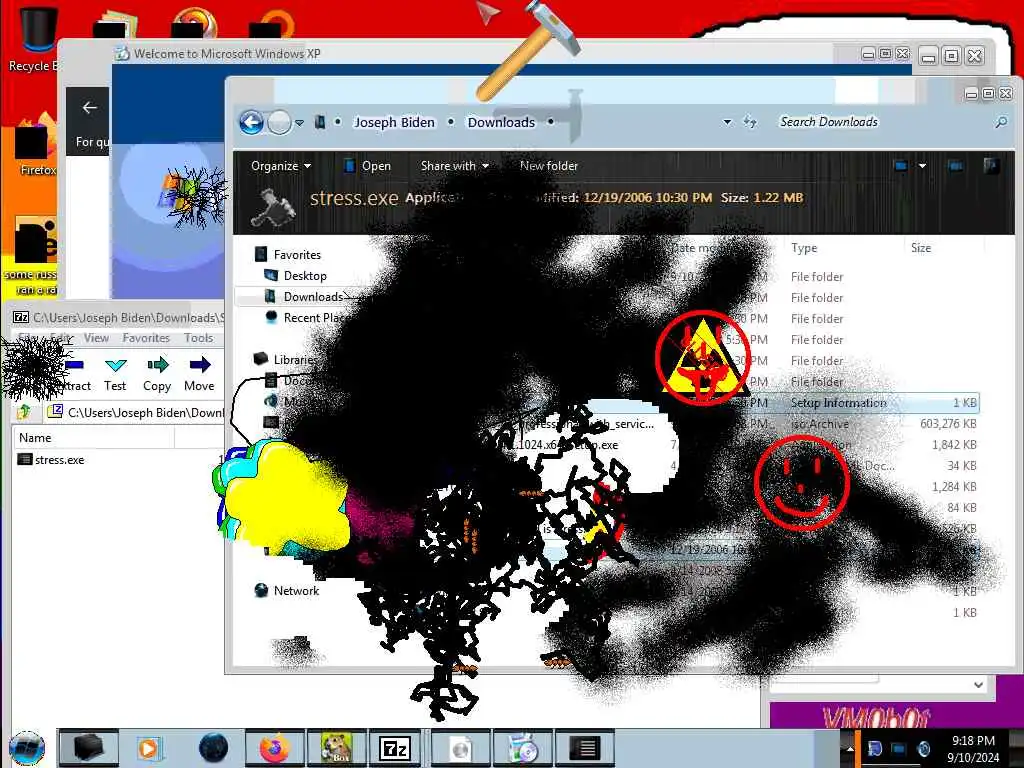Image resolution: width=1024 pixels, height=768 pixels.
Task: Open the 7z taskbar button
Action: point(395,748)
